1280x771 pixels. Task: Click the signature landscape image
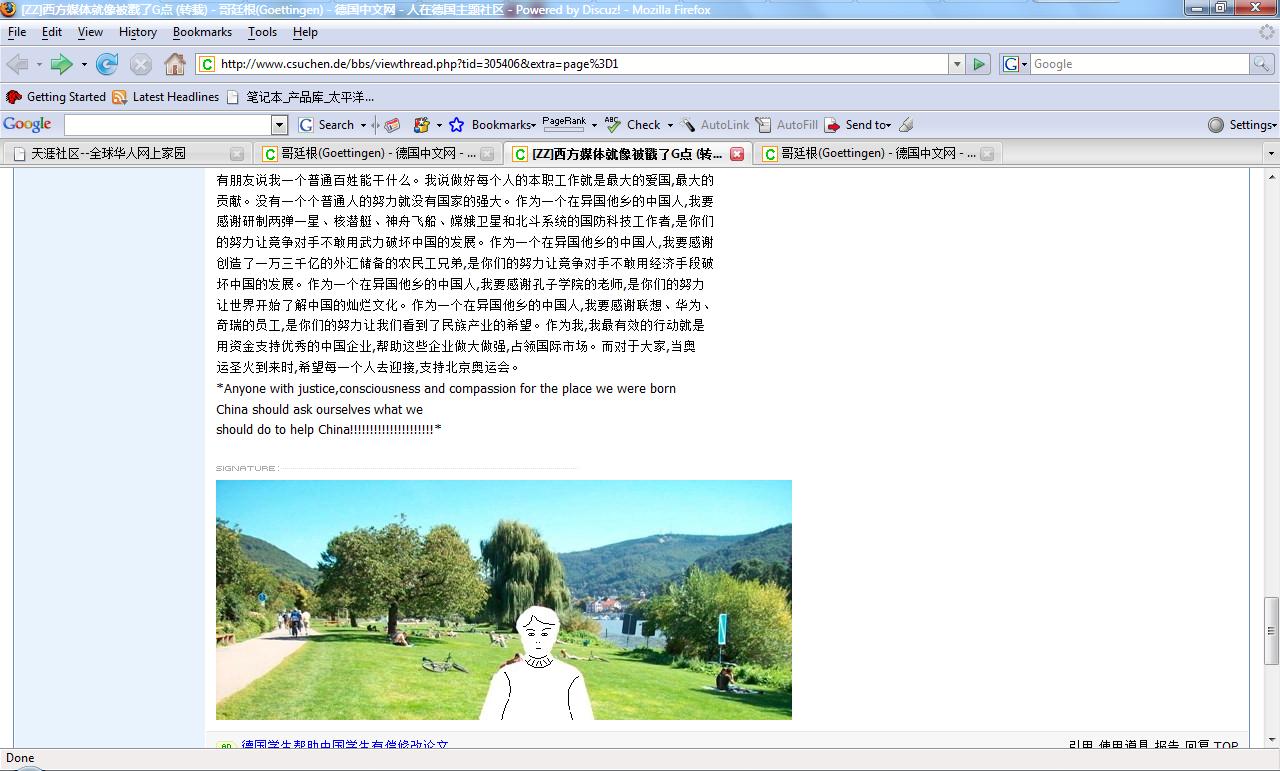504,600
